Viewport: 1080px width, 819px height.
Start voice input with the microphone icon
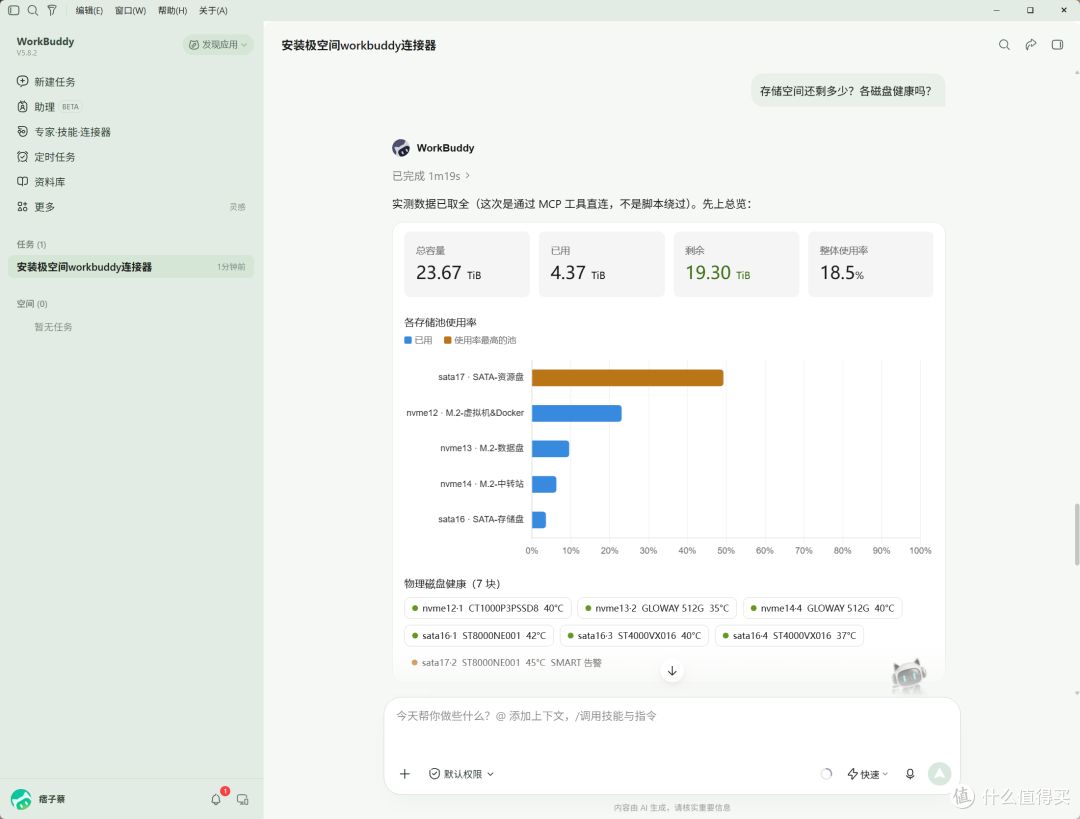(x=910, y=774)
